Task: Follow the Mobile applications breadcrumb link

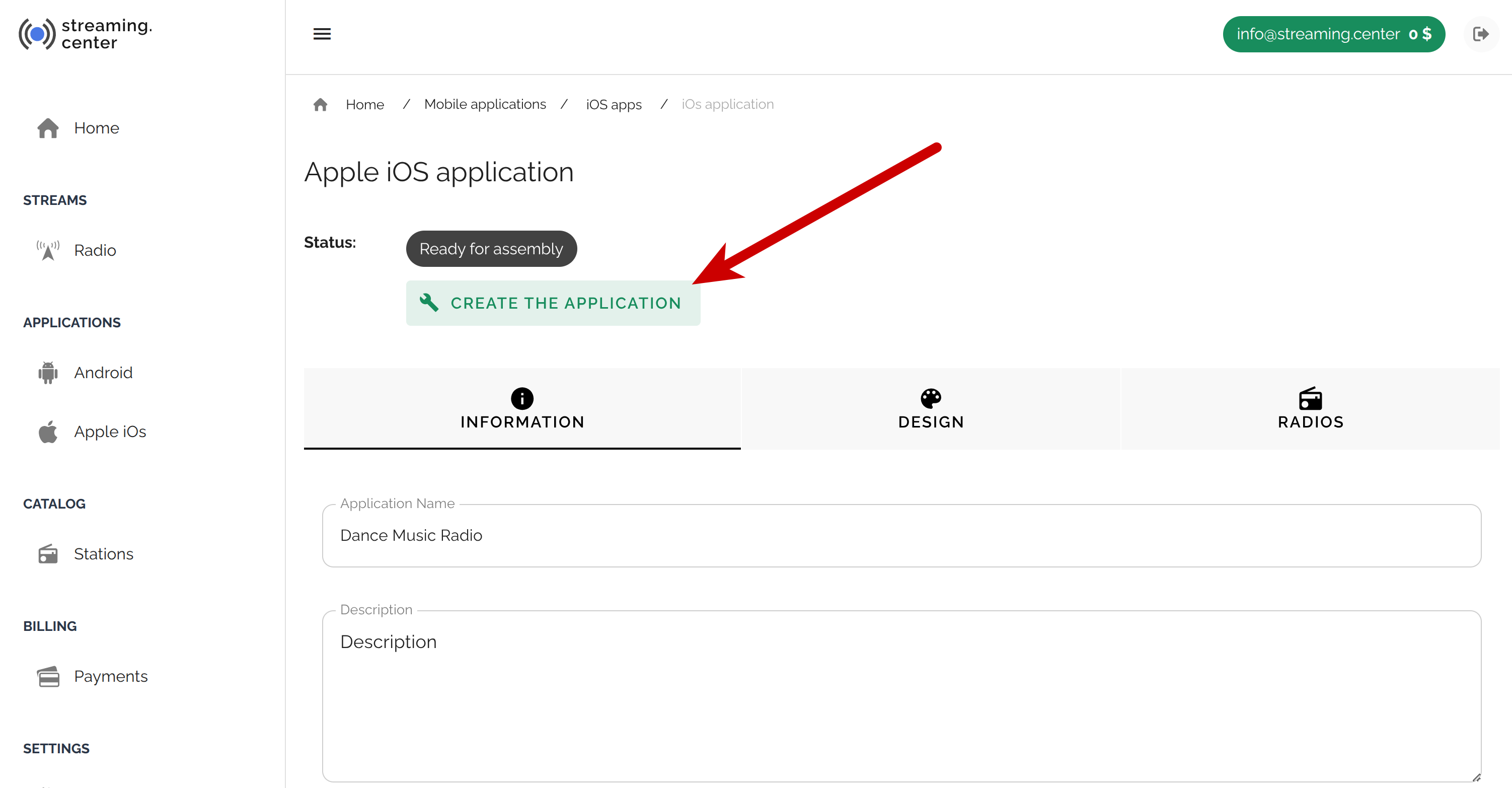Action: pyautogui.click(x=485, y=105)
